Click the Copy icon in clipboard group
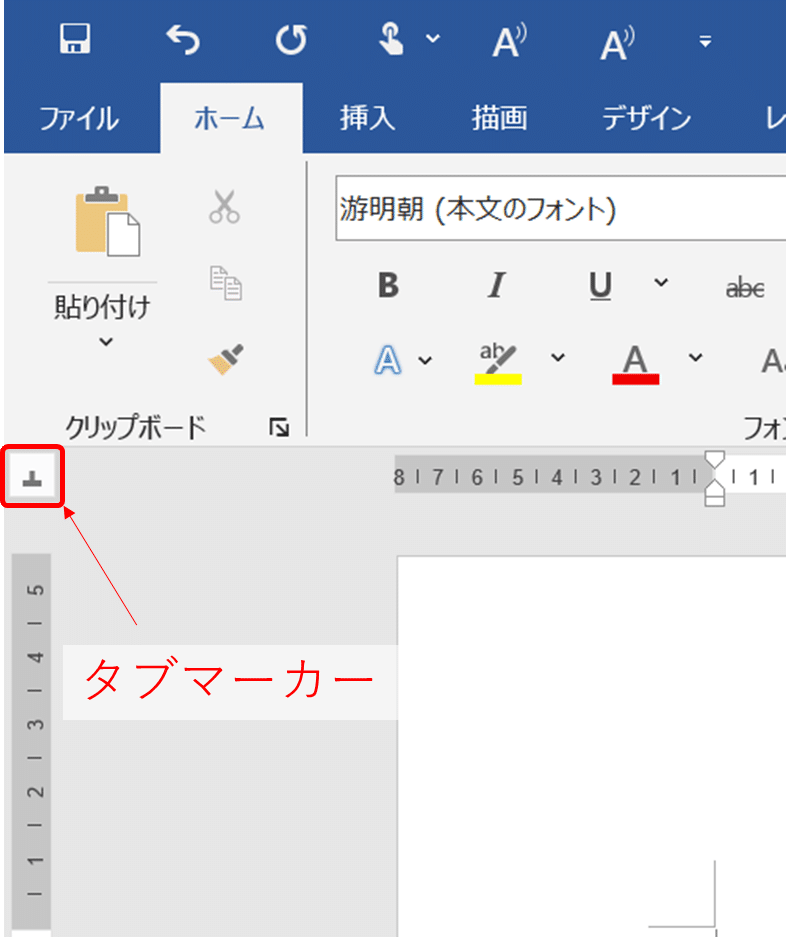The image size is (786, 937). pyautogui.click(x=225, y=283)
